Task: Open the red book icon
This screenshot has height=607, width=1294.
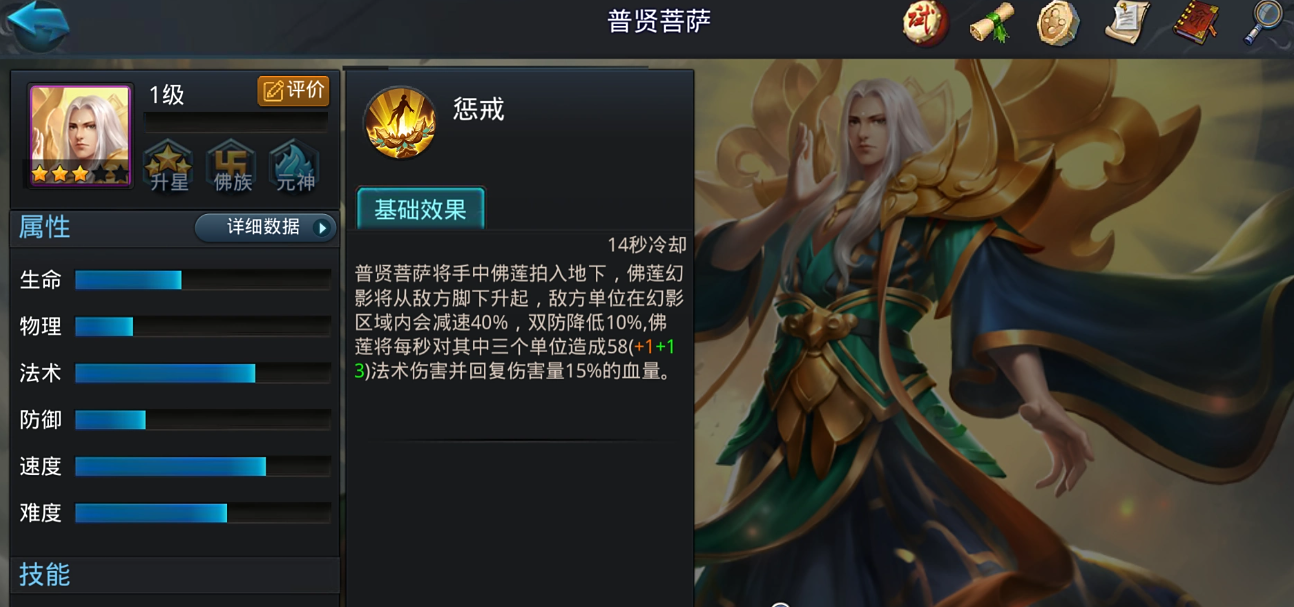Action: [1195, 23]
